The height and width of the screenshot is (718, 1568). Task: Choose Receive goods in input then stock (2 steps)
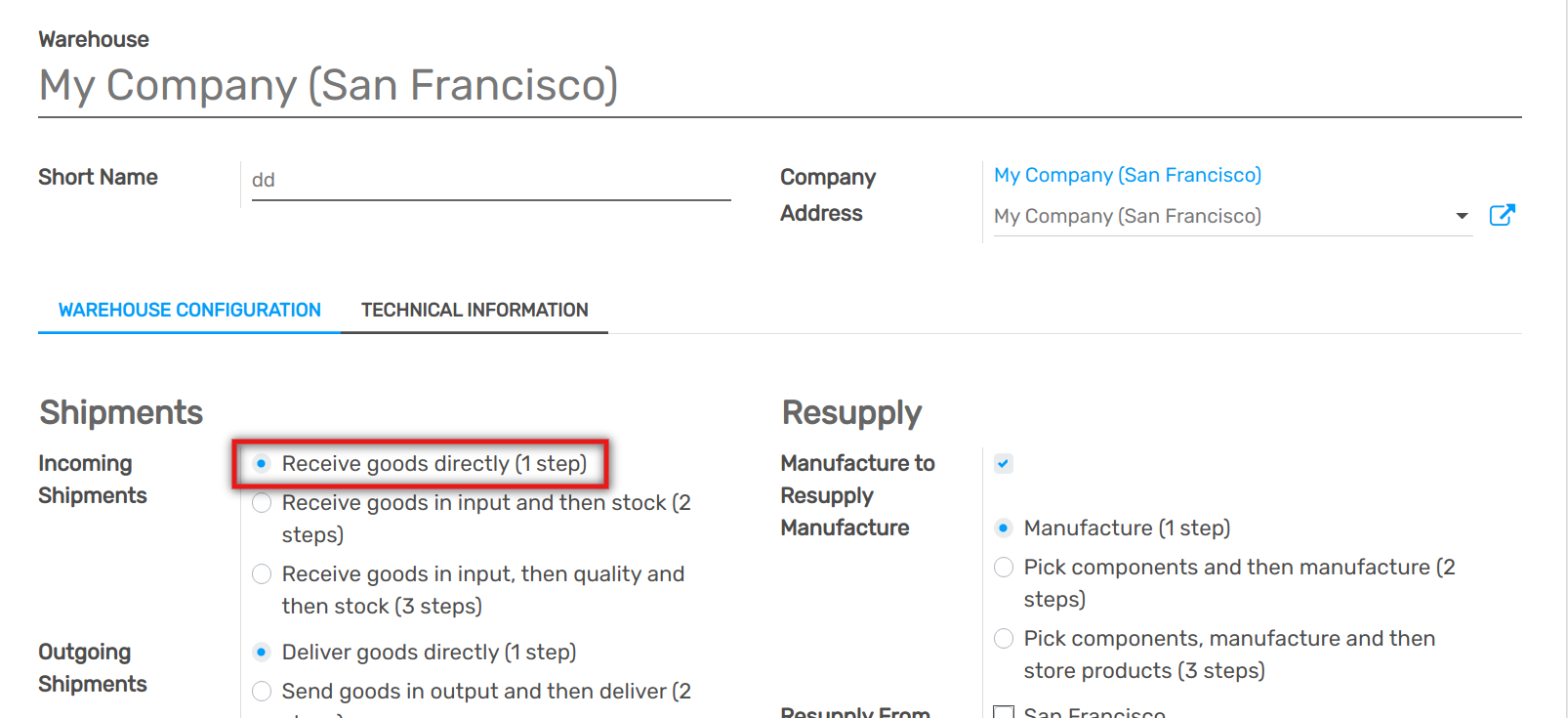[x=262, y=503]
